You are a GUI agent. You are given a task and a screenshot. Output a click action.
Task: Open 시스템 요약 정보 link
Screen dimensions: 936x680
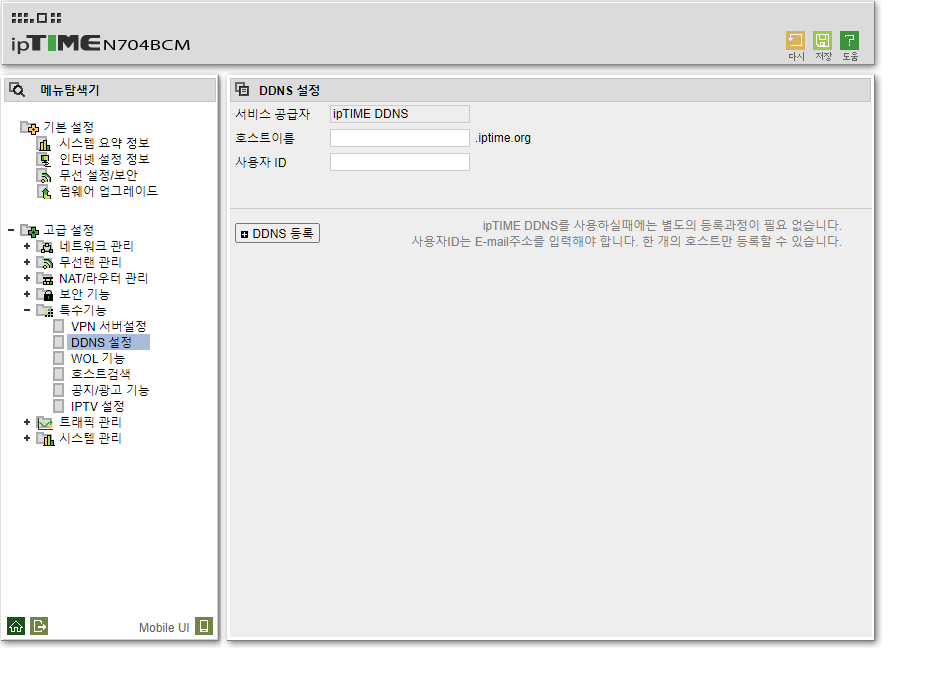click(x=104, y=143)
